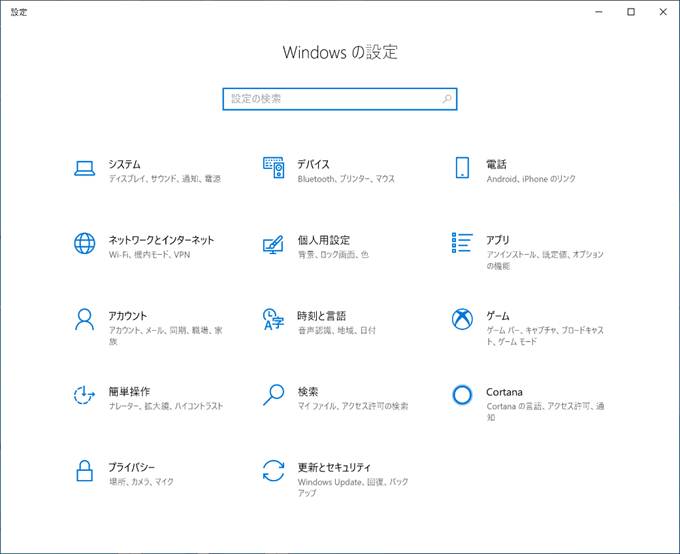This screenshot has width=680, height=554.
Task: Open the デバイス keyboard icon
Action: (x=273, y=168)
